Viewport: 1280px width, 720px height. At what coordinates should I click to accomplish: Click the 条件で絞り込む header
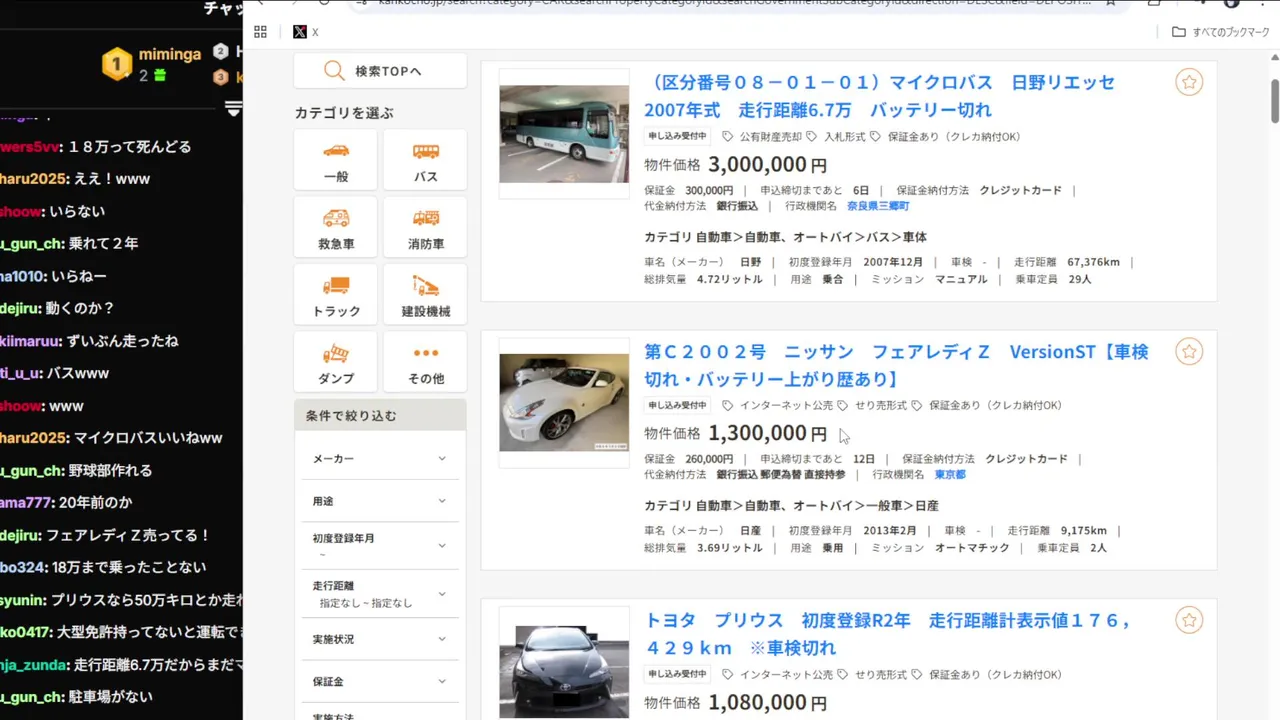click(x=380, y=415)
